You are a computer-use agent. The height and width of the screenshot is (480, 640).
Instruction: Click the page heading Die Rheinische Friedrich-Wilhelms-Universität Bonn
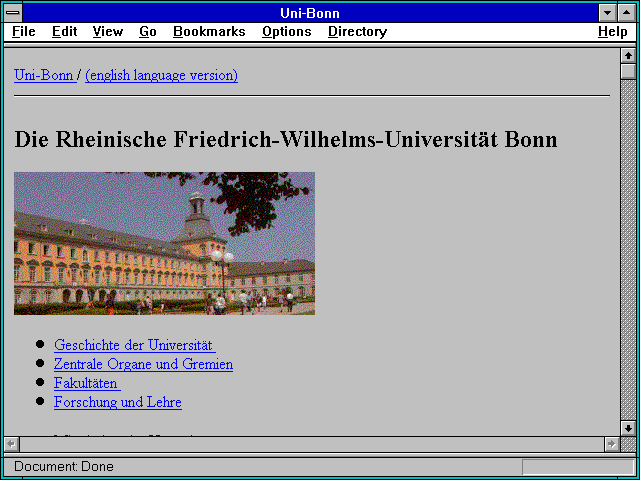click(286, 140)
